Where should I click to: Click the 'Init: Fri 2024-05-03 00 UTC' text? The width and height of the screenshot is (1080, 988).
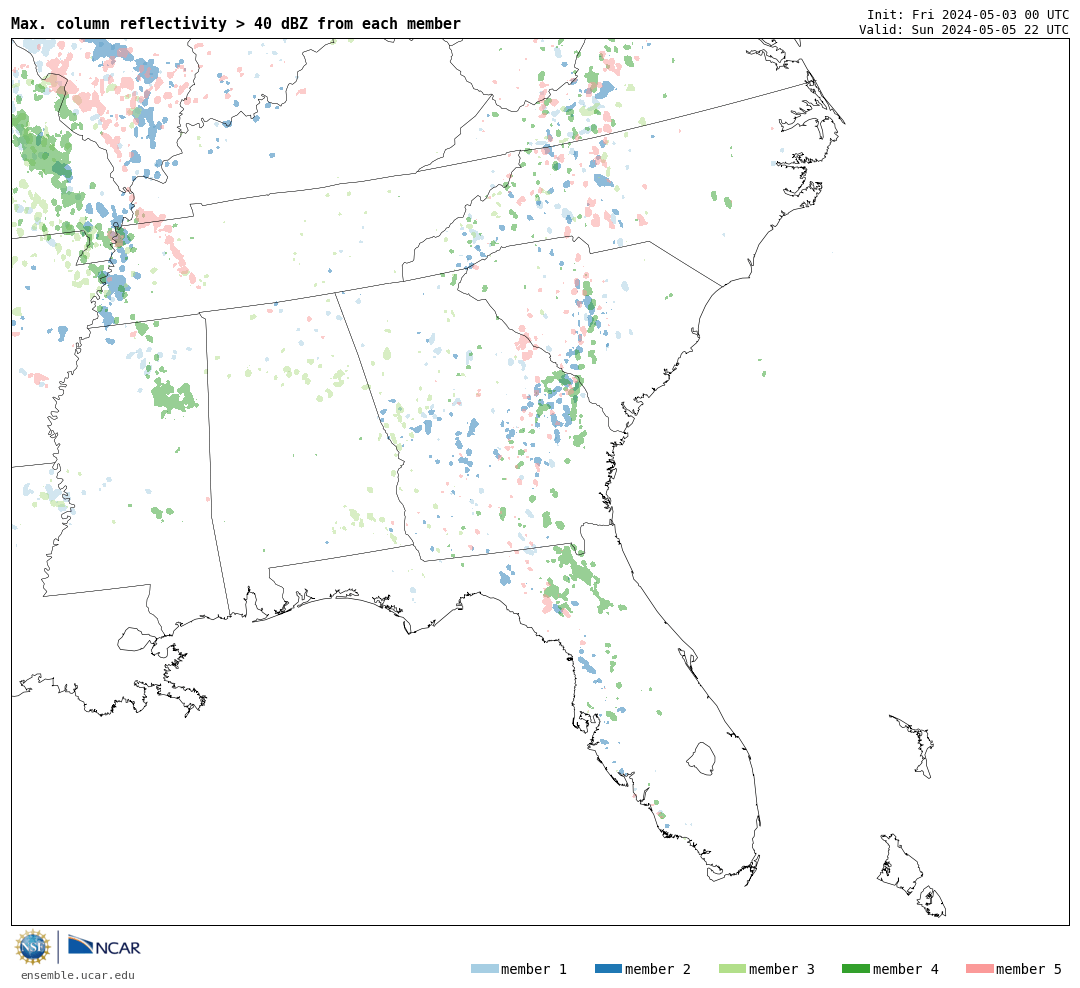pyautogui.click(x=968, y=14)
